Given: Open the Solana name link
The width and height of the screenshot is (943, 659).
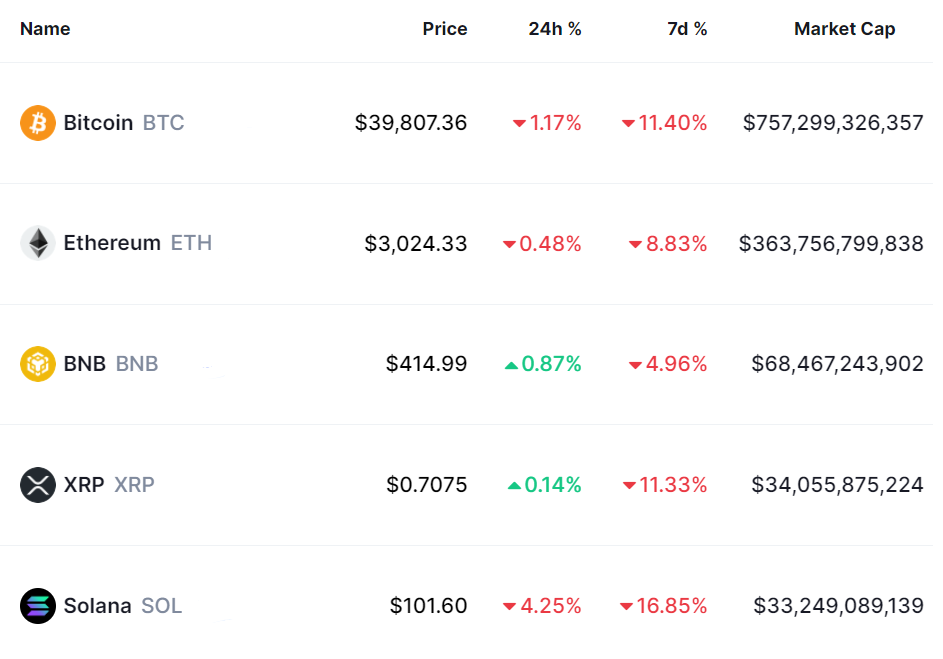Looking at the screenshot, I should [97, 606].
